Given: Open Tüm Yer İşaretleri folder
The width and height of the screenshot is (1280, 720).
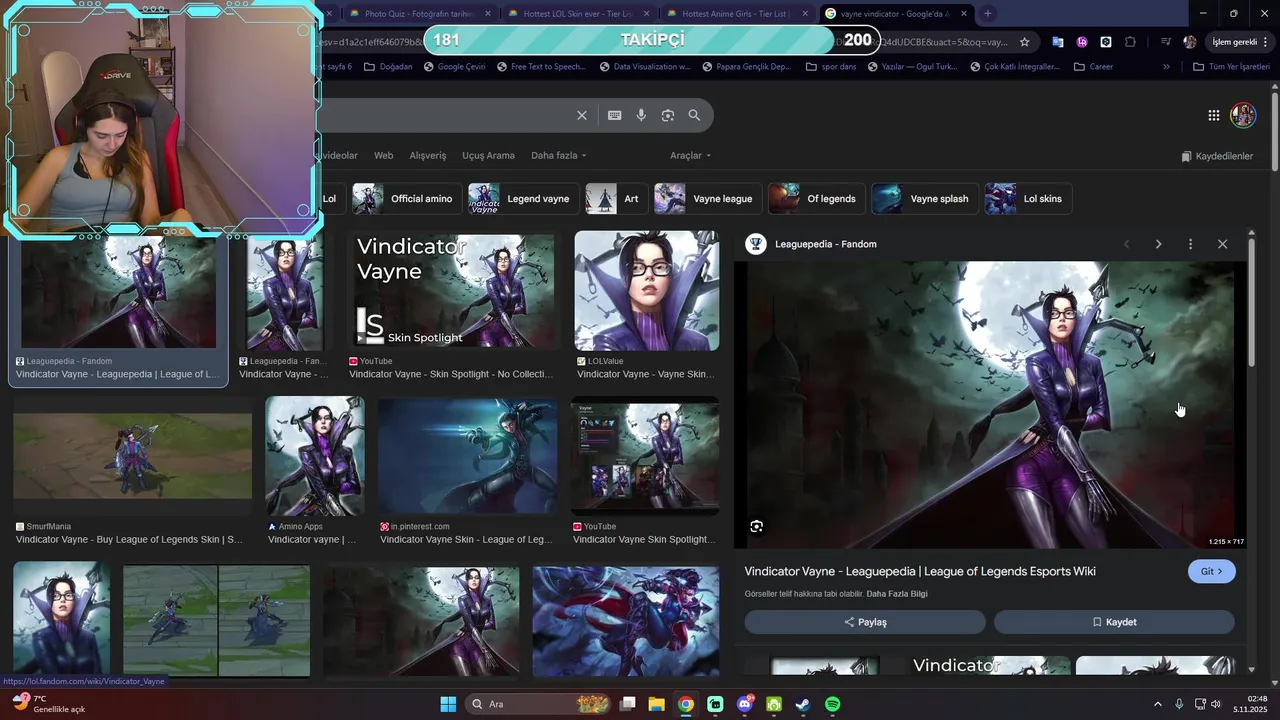Looking at the screenshot, I should click(1232, 67).
